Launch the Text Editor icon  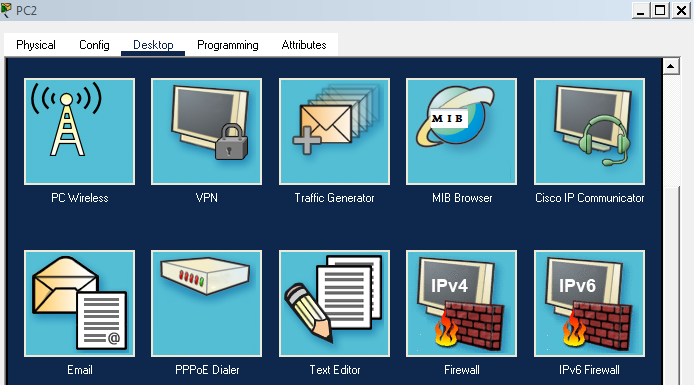point(334,304)
